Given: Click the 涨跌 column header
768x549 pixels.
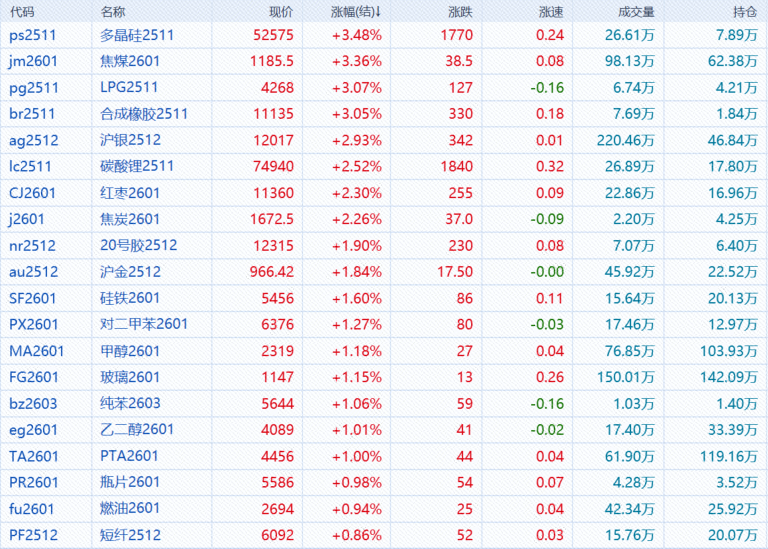Looking at the screenshot, I should coord(460,11).
